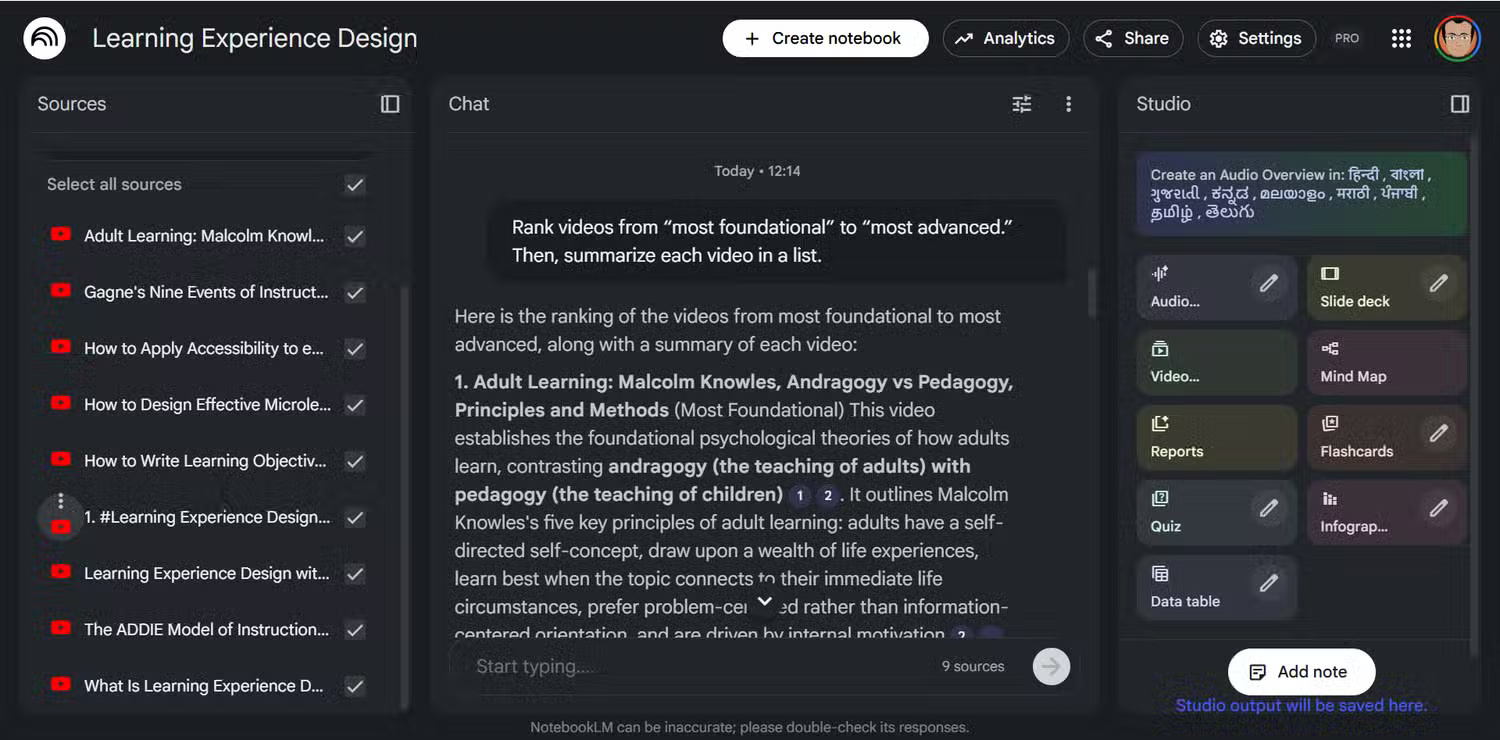1500x740 pixels.
Task: Open chat more options menu
Action: [x=1068, y=104]
